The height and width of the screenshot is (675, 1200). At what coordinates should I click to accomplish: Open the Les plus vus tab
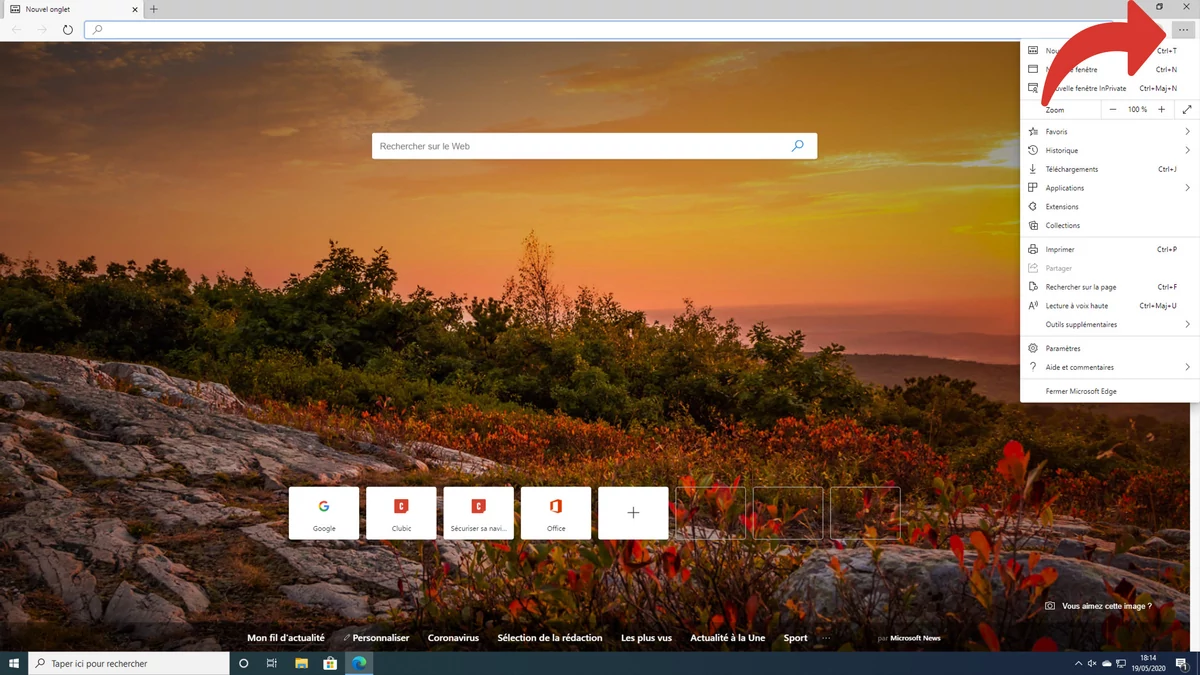pyautogui.click(x=646, y=638)
